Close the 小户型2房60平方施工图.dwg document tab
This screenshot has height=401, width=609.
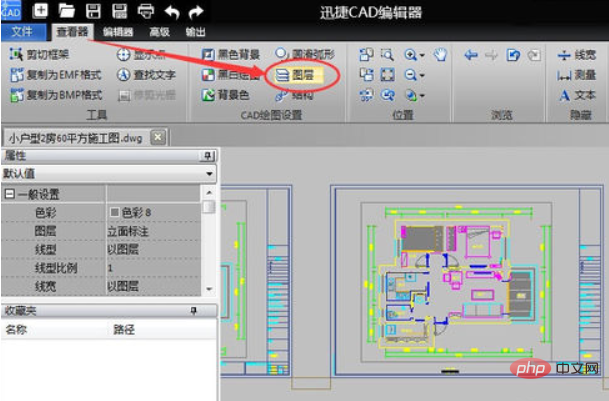click(158, 137)
